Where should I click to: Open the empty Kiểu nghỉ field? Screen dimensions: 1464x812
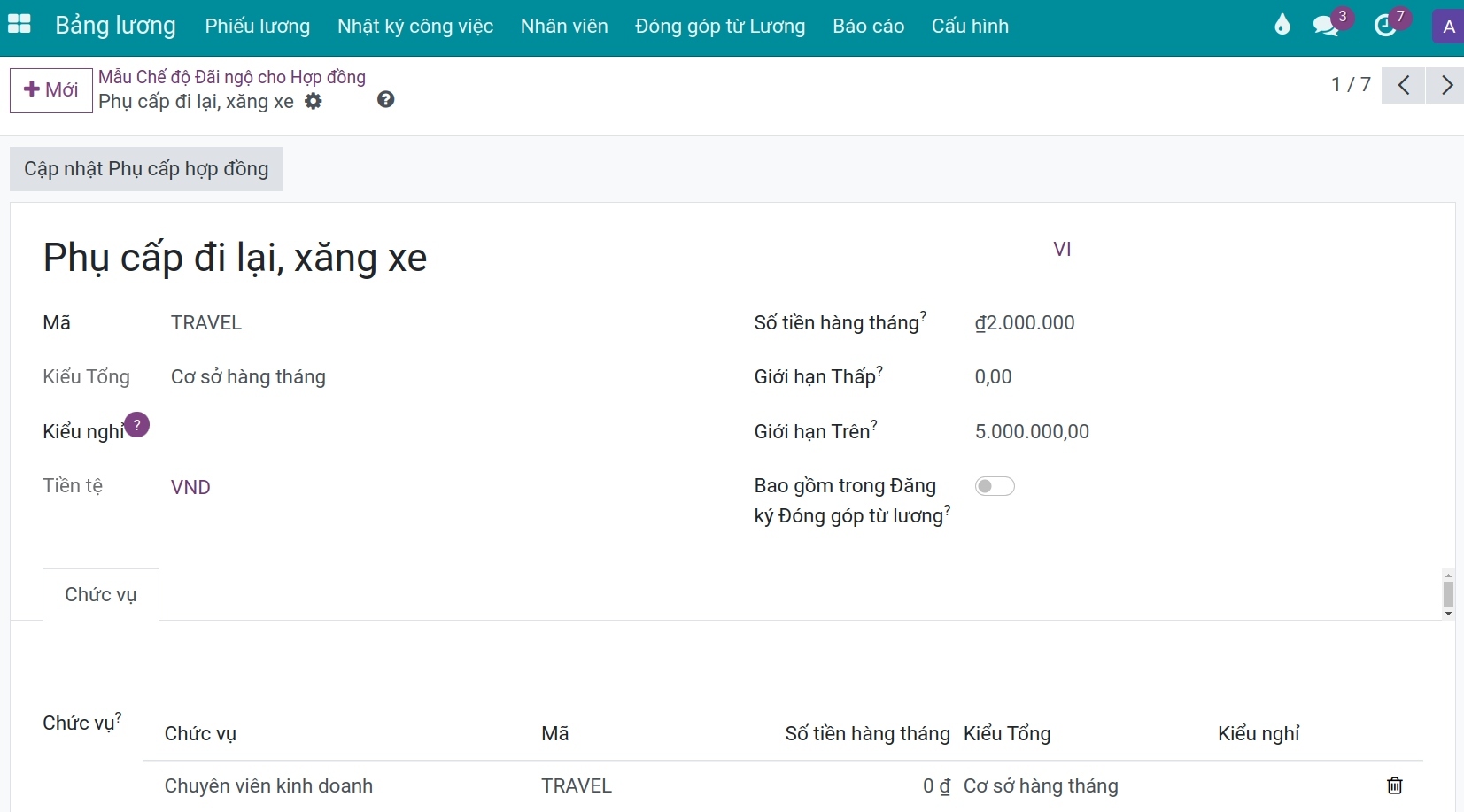[443, 431]
